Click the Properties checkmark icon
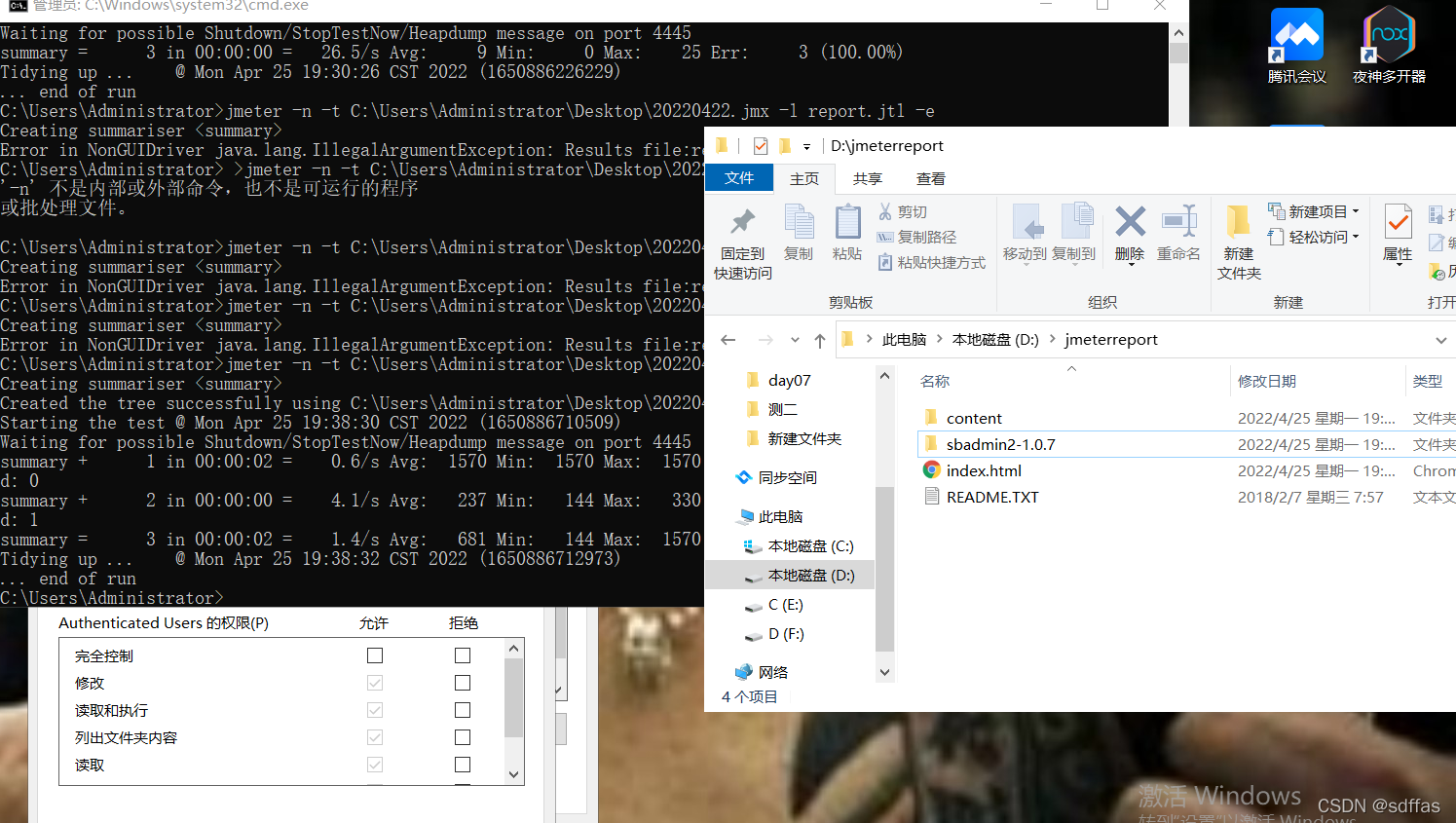 click(1398, 222)
